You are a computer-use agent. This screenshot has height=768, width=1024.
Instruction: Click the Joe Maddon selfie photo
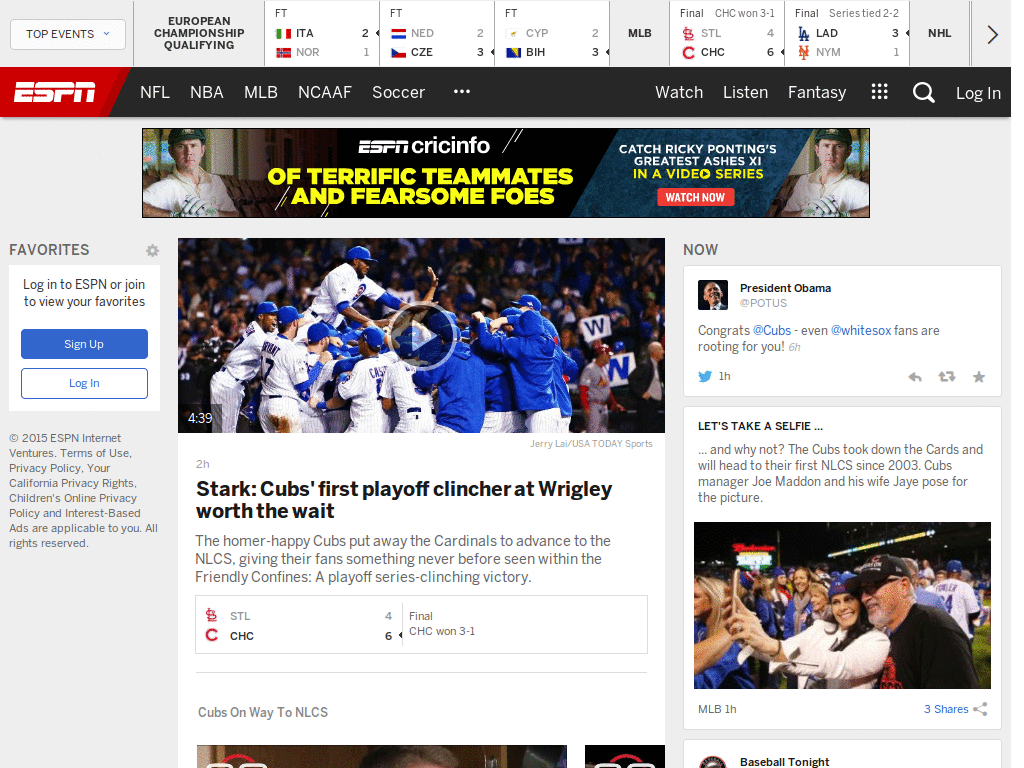(842, 605)
